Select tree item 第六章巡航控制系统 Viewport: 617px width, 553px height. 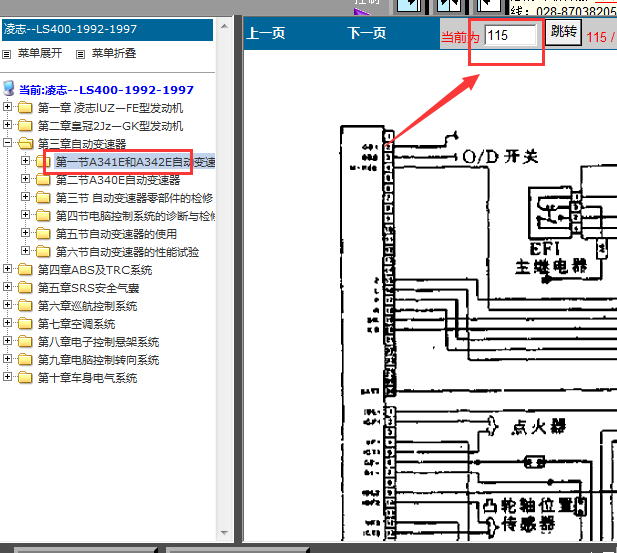[x=87, y=306]
